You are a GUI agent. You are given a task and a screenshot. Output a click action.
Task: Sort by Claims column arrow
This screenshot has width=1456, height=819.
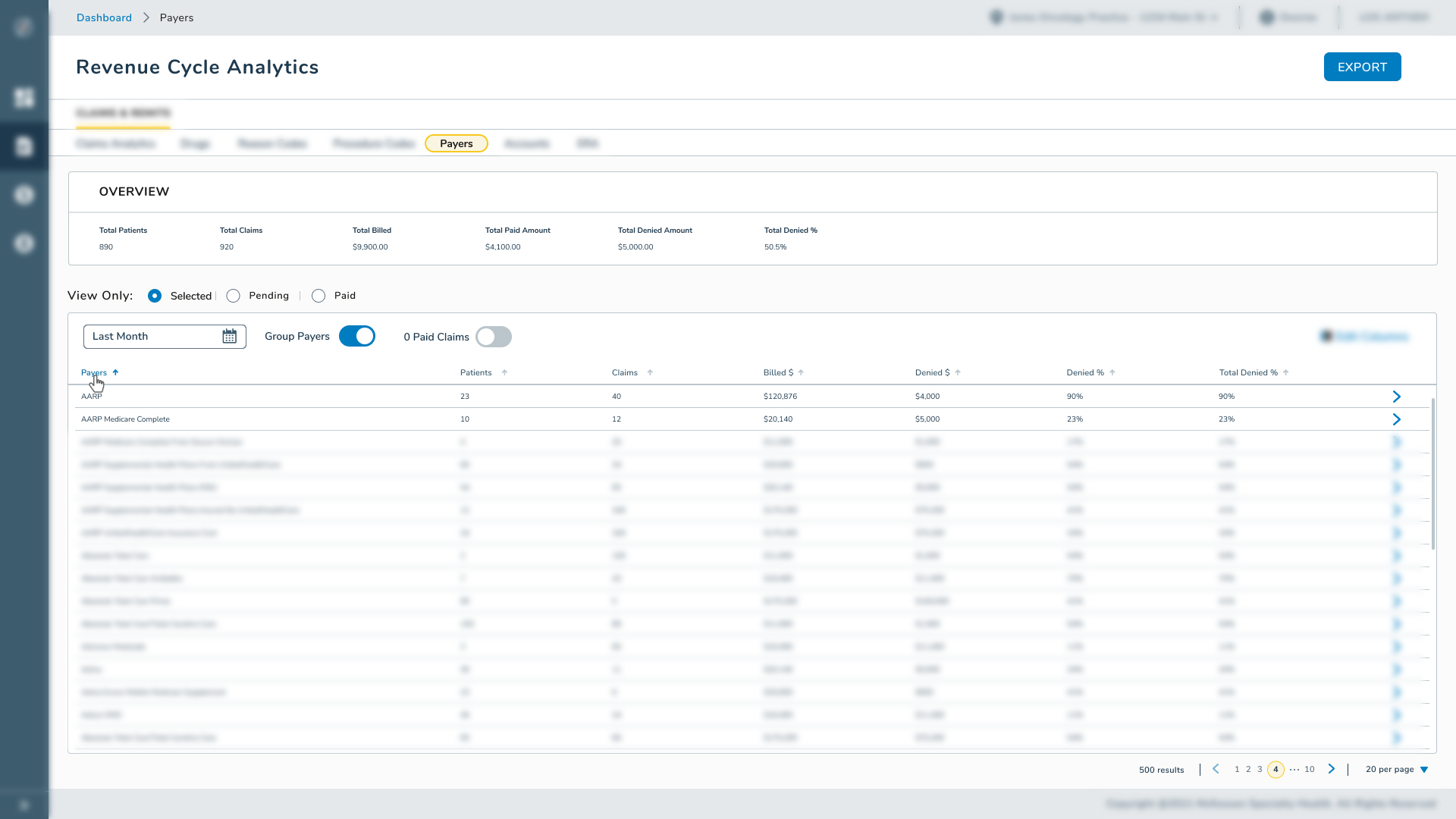click(x=650, y=372)
